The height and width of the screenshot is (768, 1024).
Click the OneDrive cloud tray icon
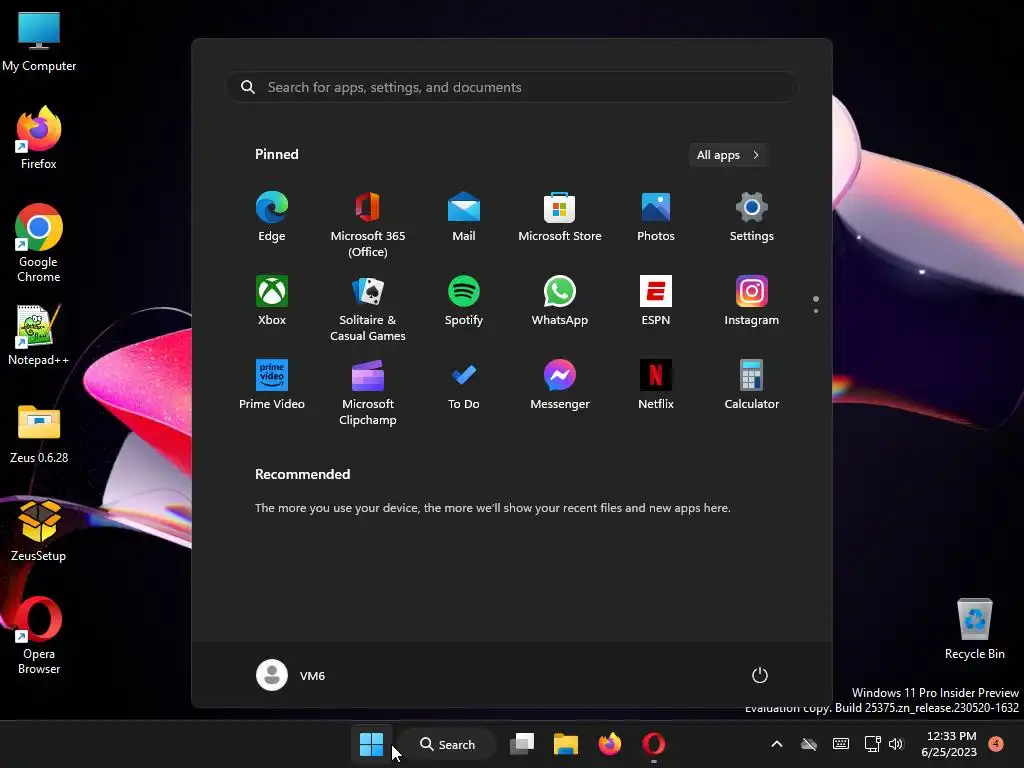coord(809,744)
